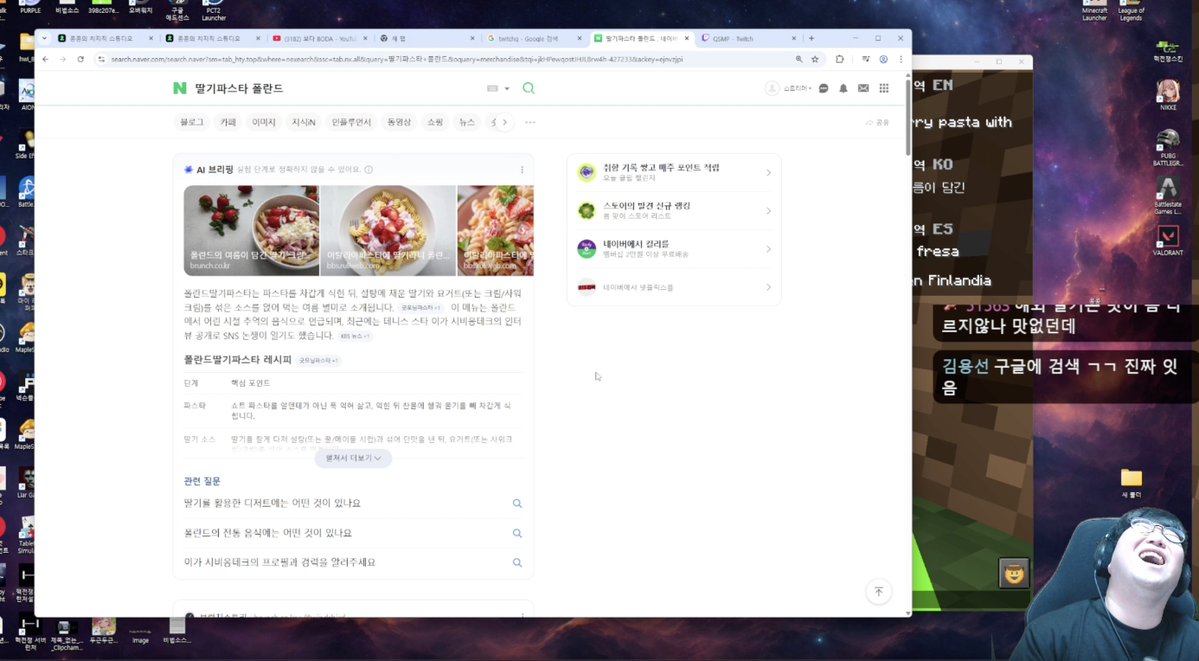Screen dimensions: 1199x661
Task: Open AI briefing three-dot options
Action: [x=522, y=170]
